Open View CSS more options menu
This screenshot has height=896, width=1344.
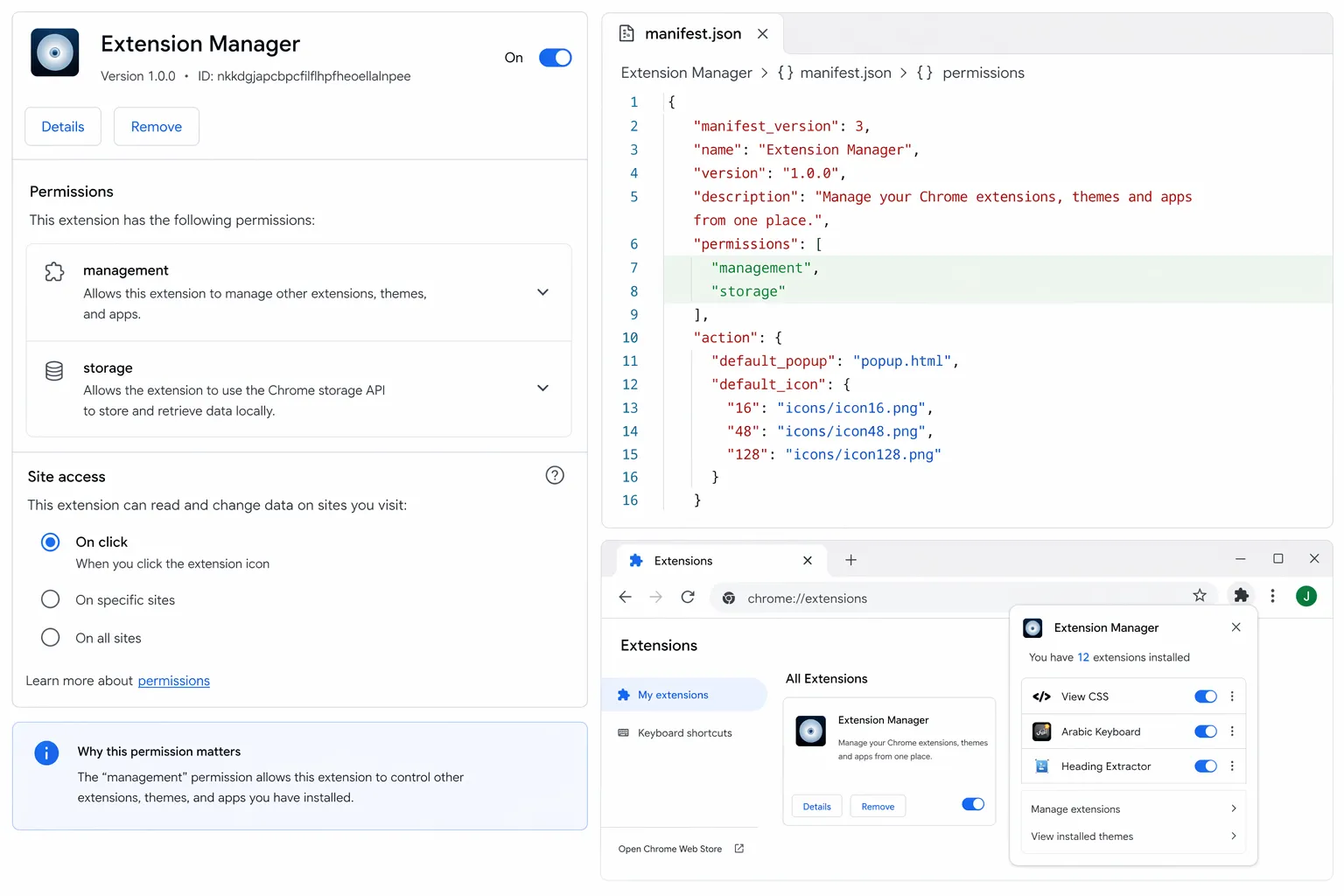click(1232, 696)
